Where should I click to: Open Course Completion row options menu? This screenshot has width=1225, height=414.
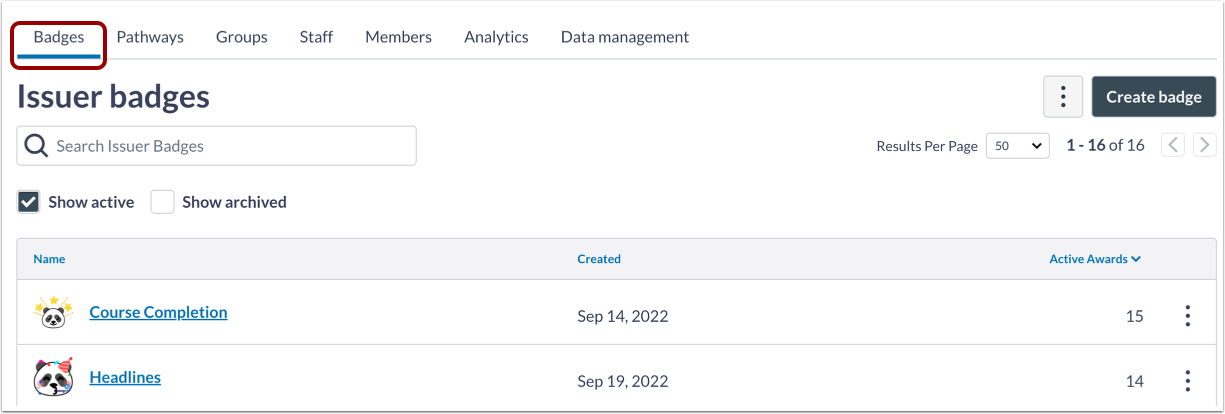coord(1187,316)
